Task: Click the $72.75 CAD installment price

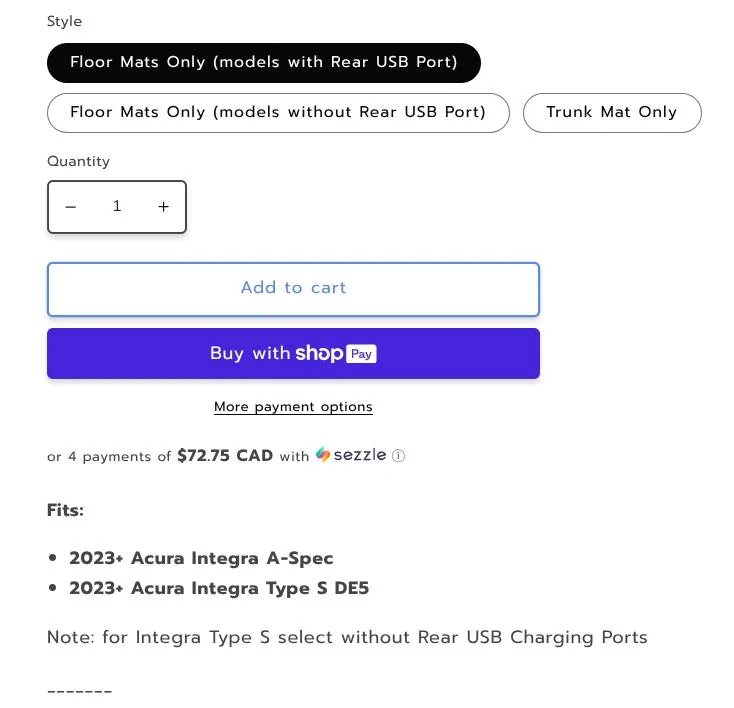Action: point(225,456)
